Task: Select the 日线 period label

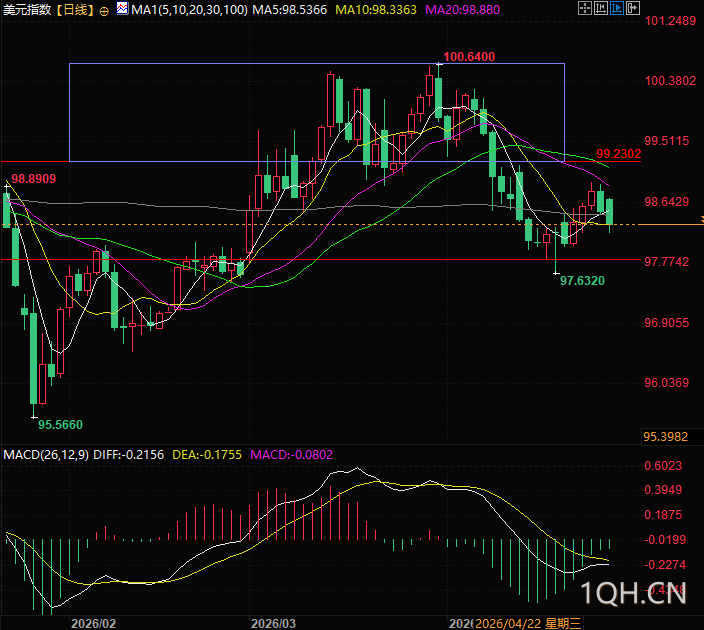Action: click(75, 9)
